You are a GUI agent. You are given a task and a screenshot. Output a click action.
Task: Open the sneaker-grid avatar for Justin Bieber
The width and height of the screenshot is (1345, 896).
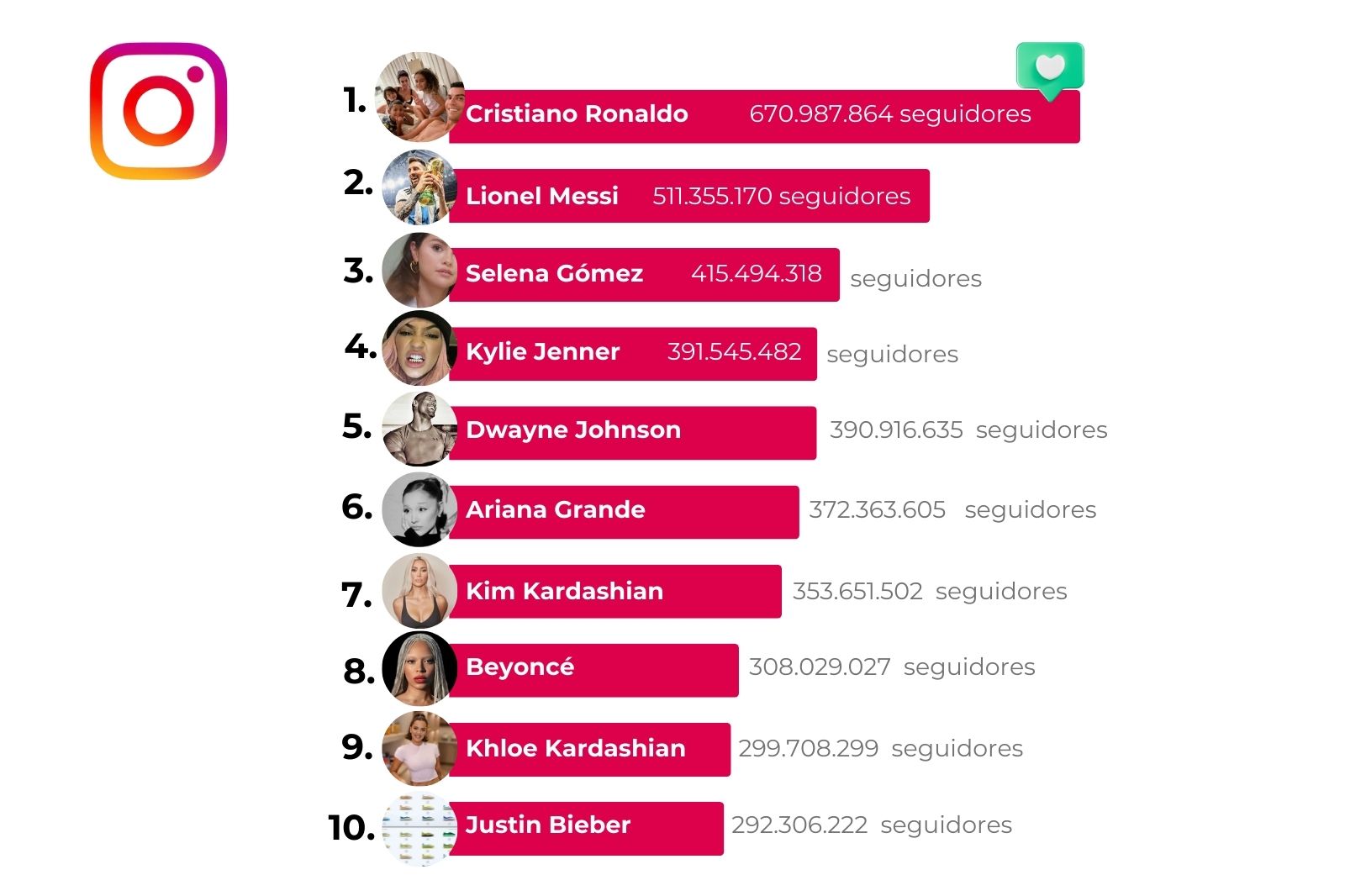419,828
